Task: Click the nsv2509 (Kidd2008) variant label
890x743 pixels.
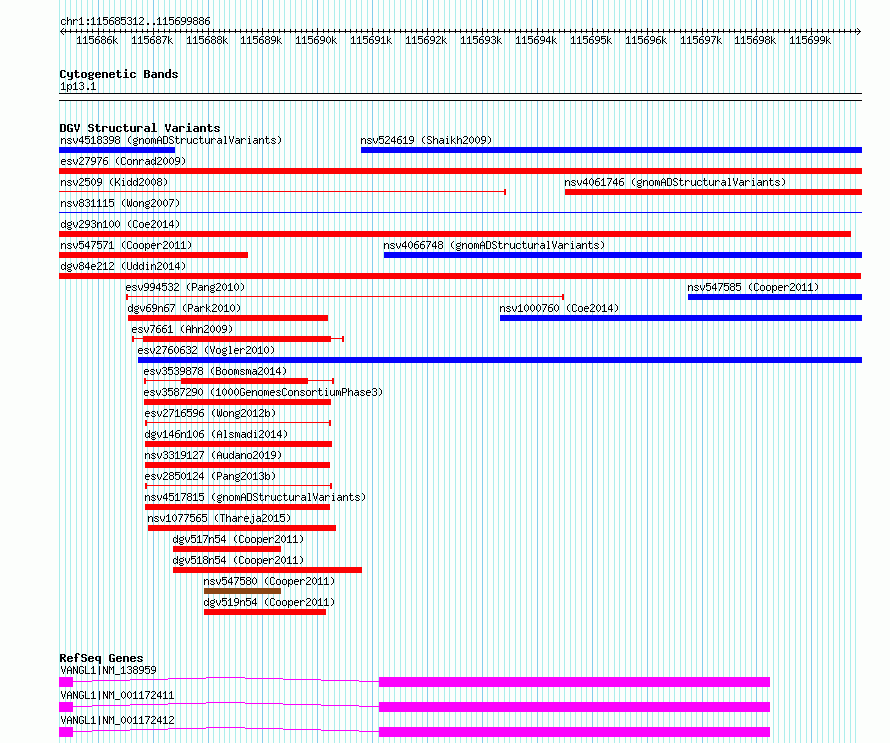Action: (114, 182)
